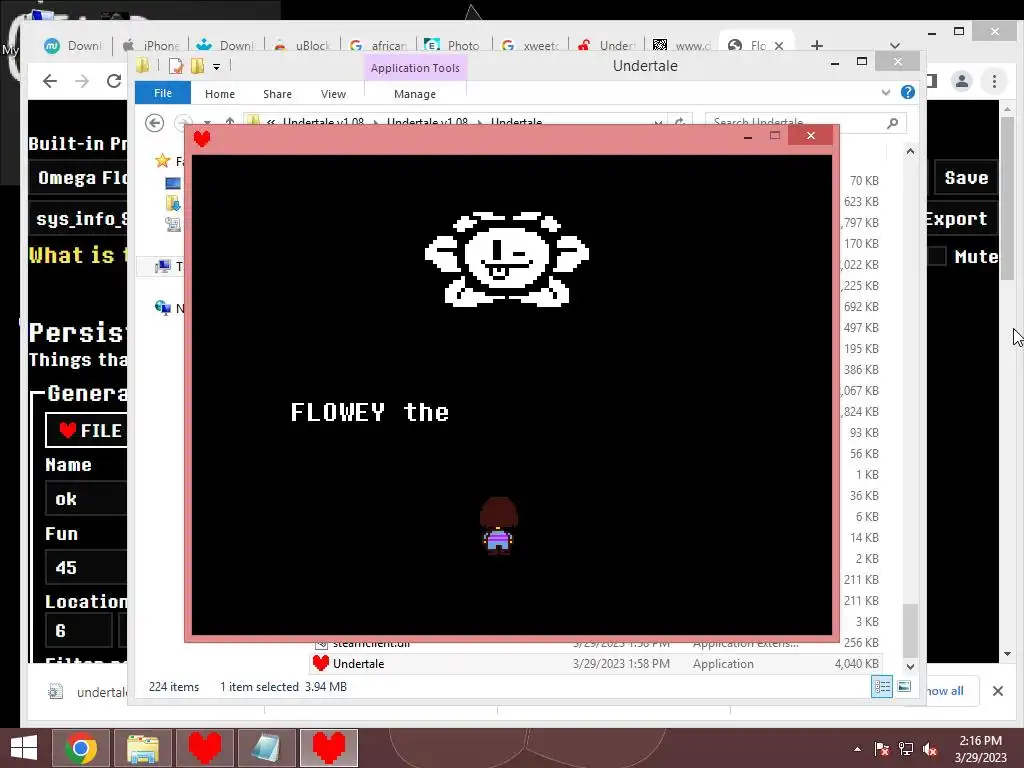Click the volume muted tray icon
1024x768 pixels.
coord(930,749)
